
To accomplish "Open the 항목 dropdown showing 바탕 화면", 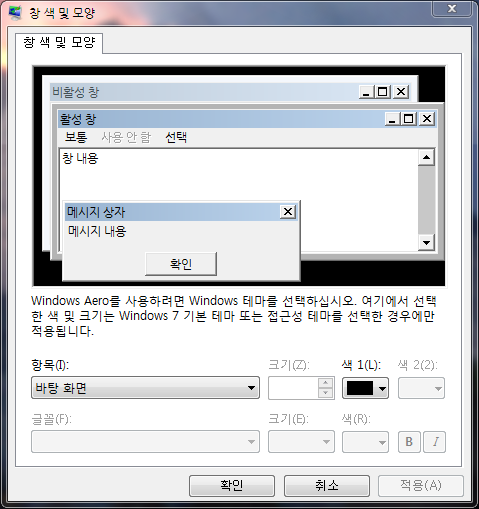I will pos(145,388).
